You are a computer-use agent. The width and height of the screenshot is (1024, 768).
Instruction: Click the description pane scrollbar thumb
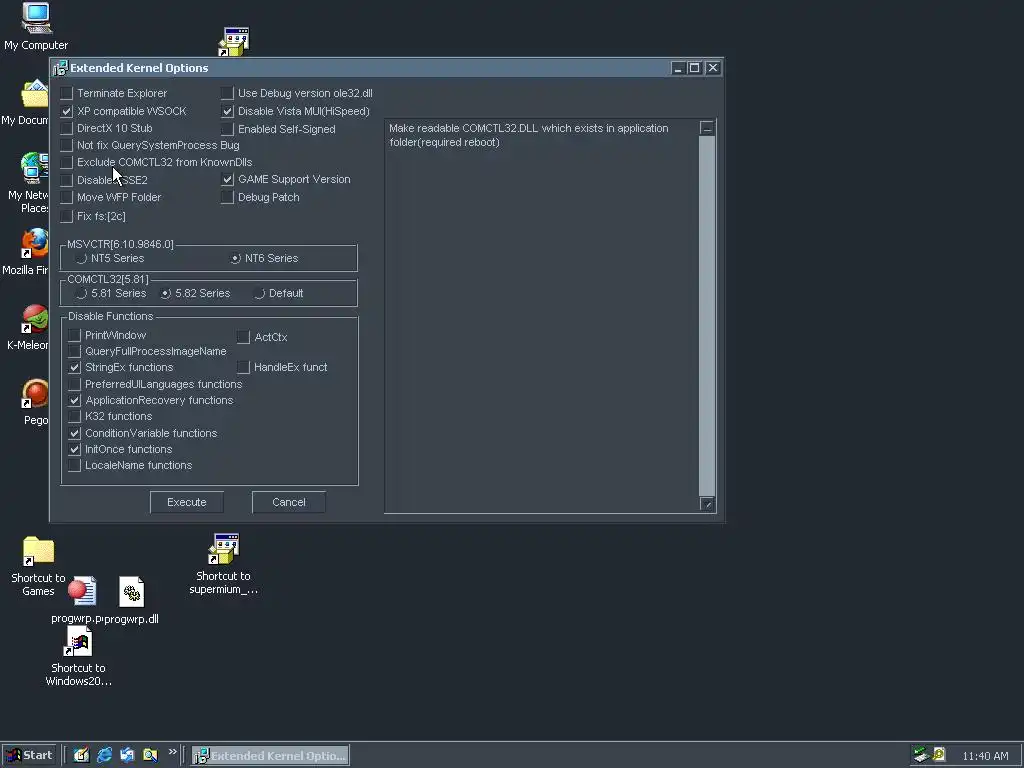tap(707, 315)
